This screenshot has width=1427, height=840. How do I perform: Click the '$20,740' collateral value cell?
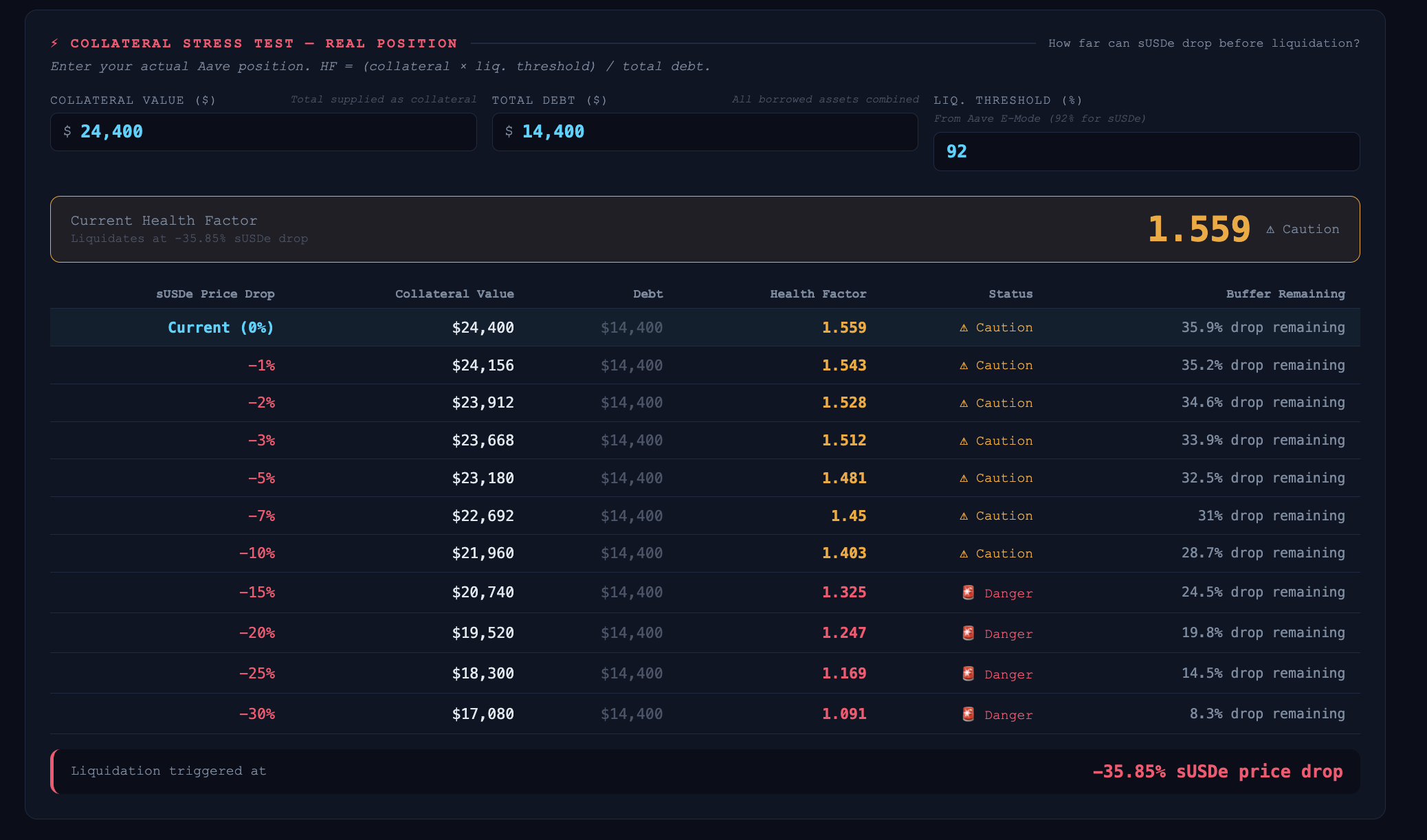pos(483,593)
